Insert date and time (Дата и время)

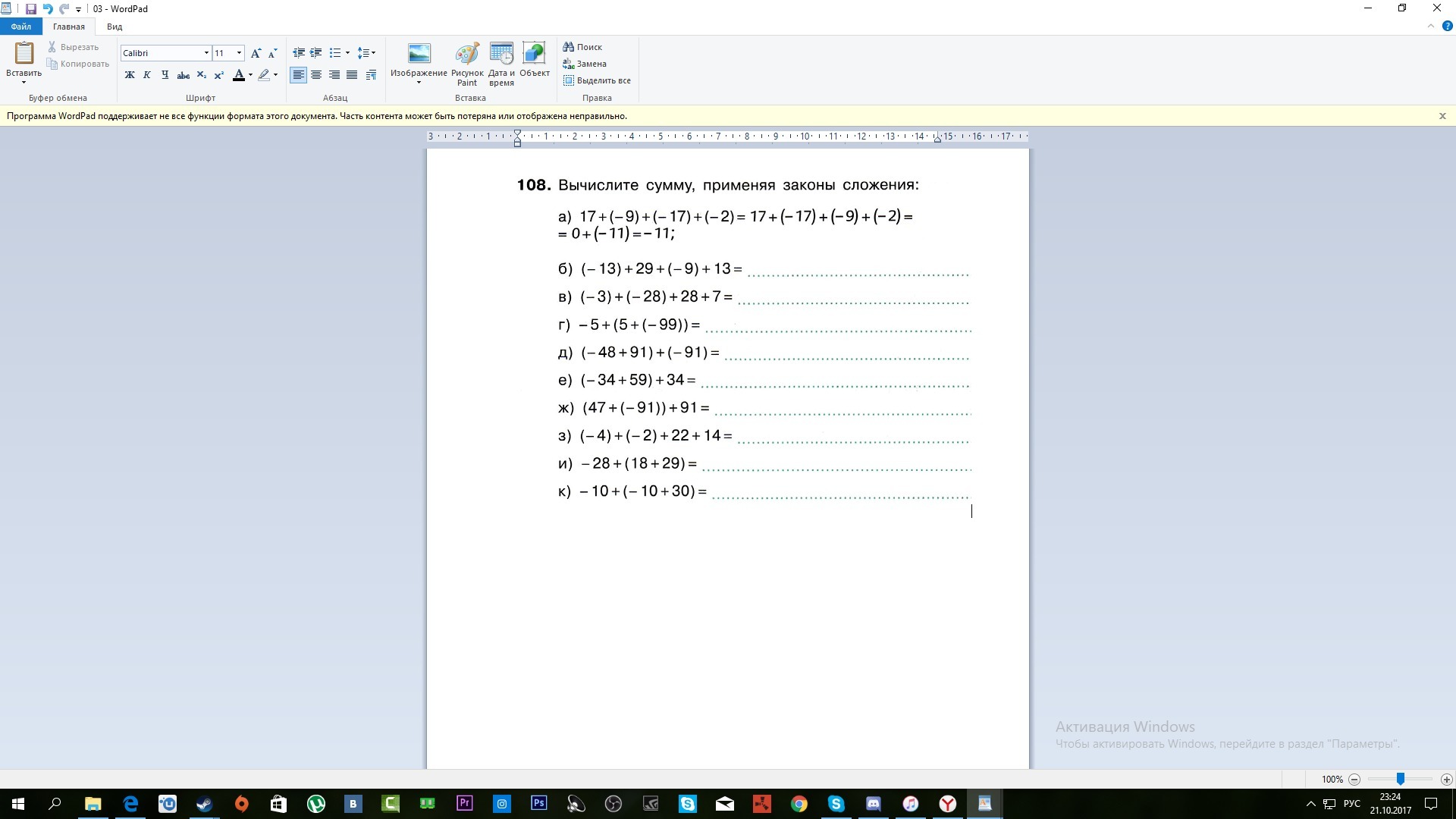click(x=501, y=64)
